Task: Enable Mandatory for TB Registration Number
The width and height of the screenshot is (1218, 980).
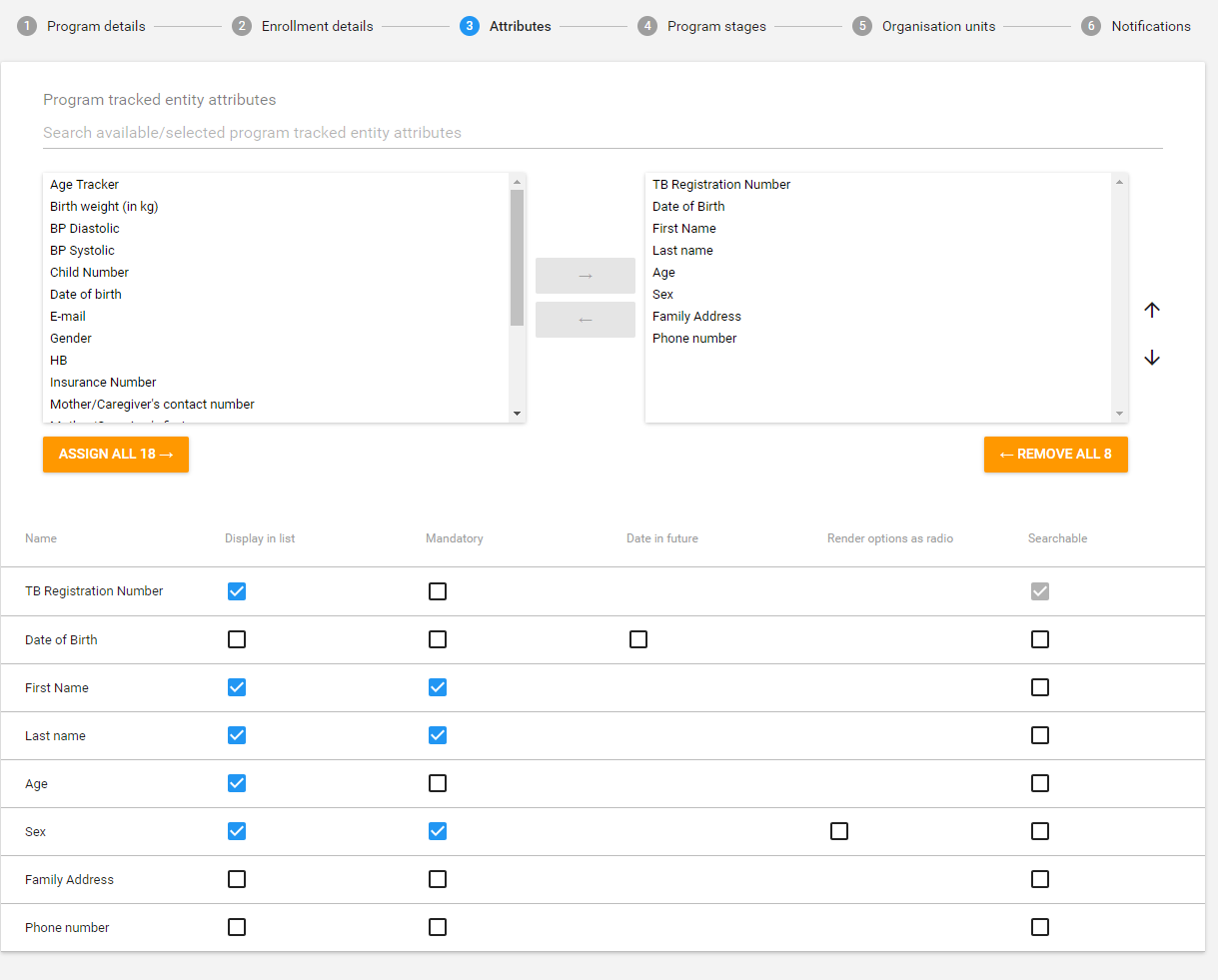Action: pos(438,591)
